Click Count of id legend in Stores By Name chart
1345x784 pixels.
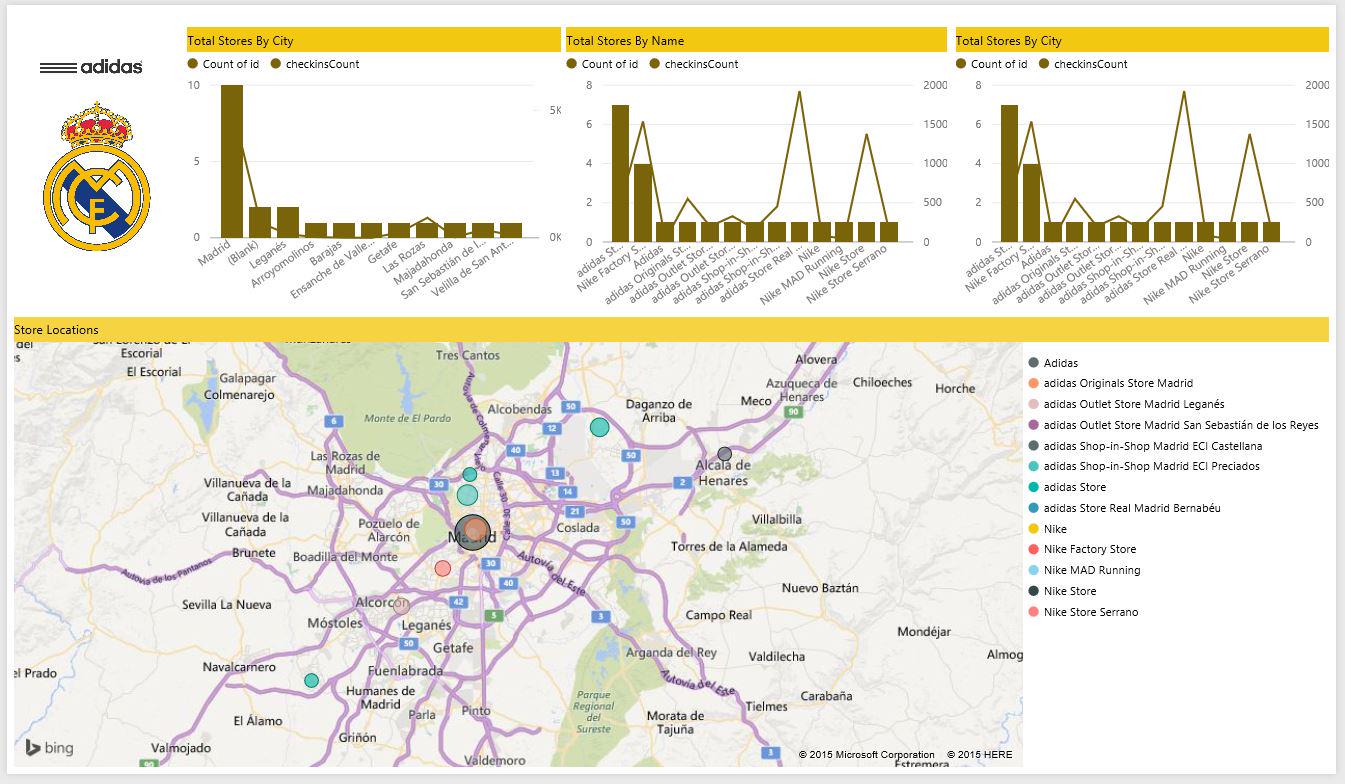click(602, 64)
